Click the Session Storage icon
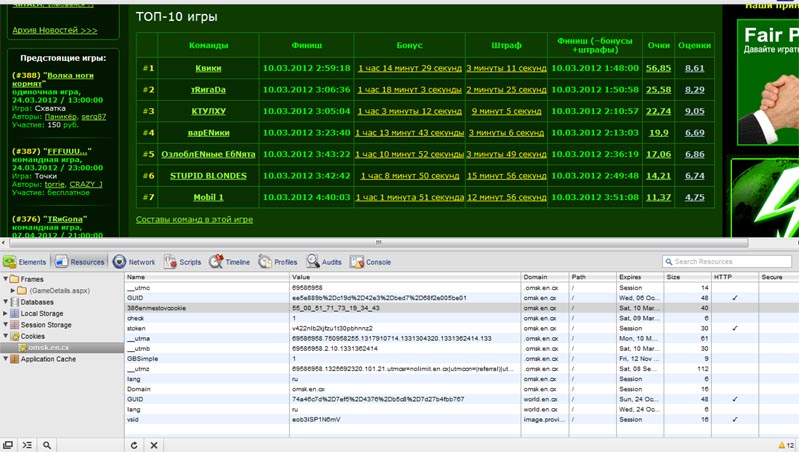The image size is (799, 452). click(x=14, y=325)
